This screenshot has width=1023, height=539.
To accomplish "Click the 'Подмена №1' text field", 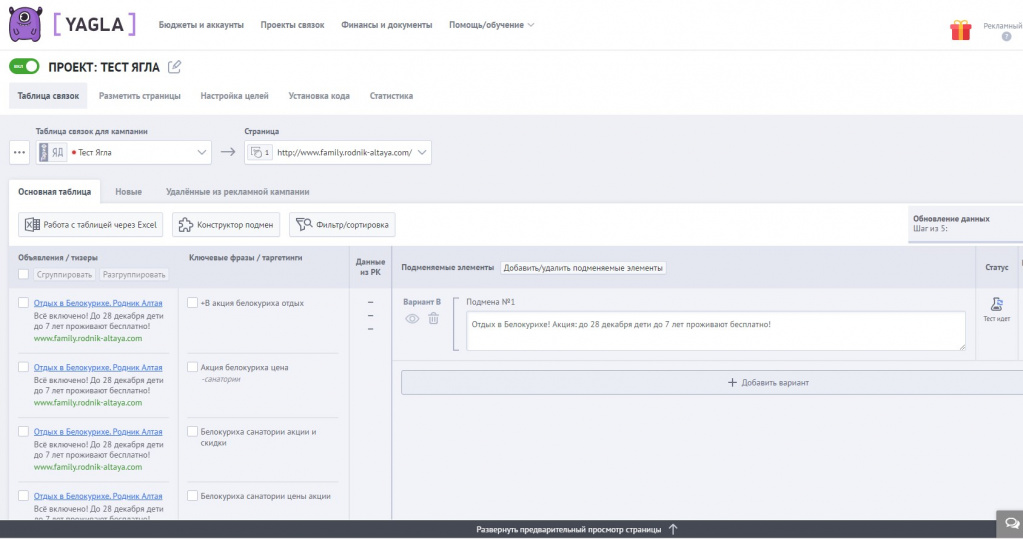I will (x=715, y=331).
